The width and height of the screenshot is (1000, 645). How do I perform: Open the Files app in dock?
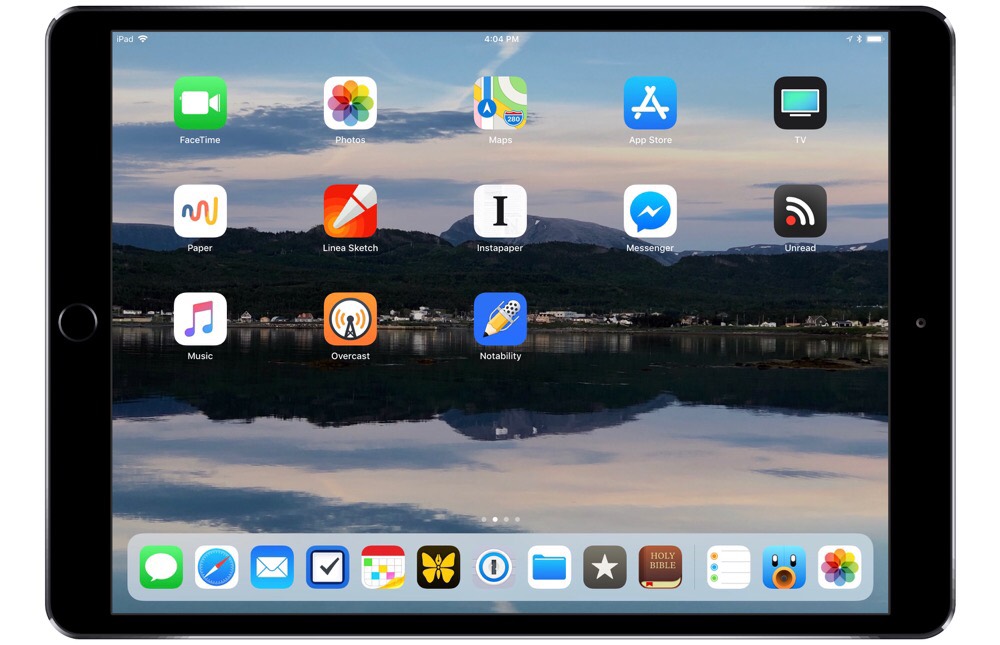click(x=549, y=567)
